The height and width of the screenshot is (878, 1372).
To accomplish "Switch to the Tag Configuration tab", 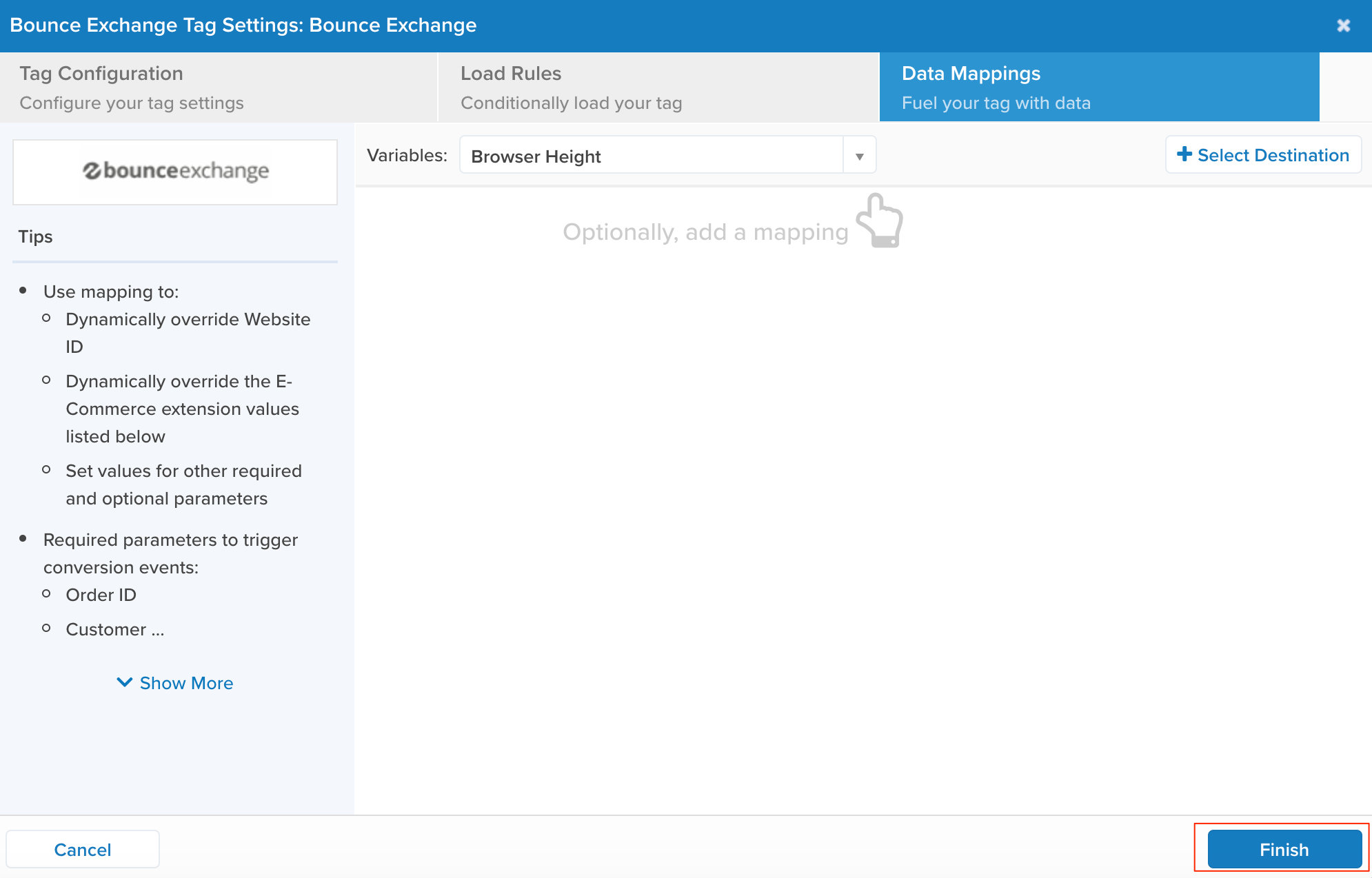I will point(219,88).
